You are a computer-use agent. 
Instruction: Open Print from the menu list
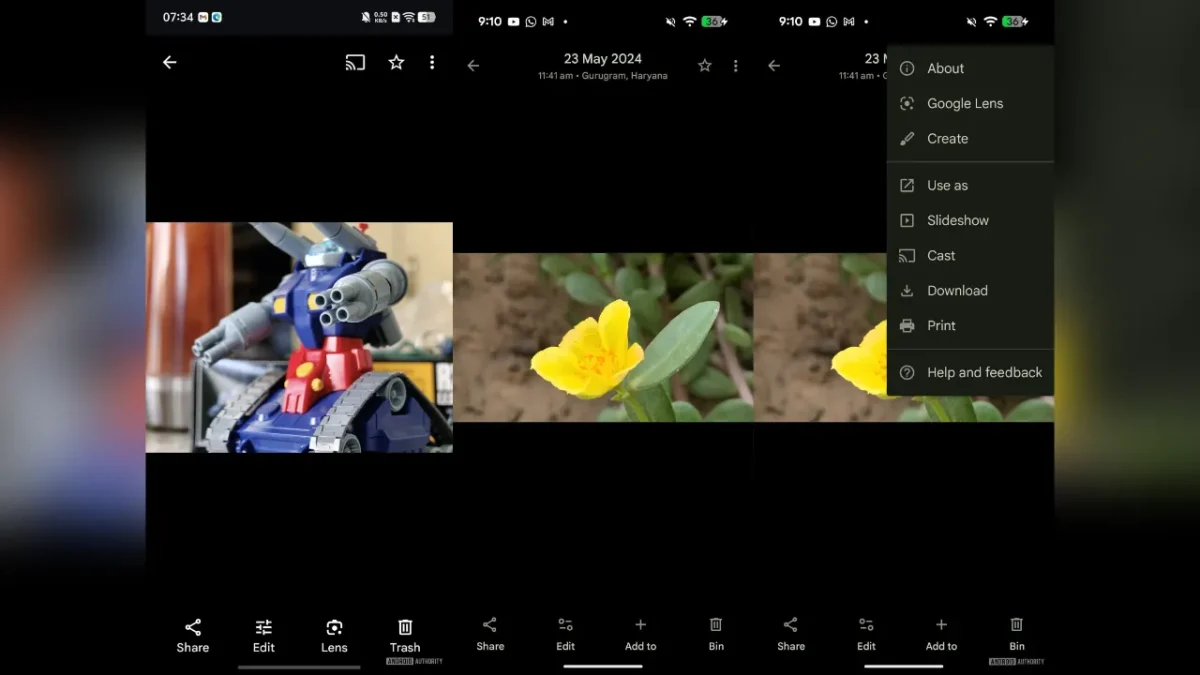point(940,325)
